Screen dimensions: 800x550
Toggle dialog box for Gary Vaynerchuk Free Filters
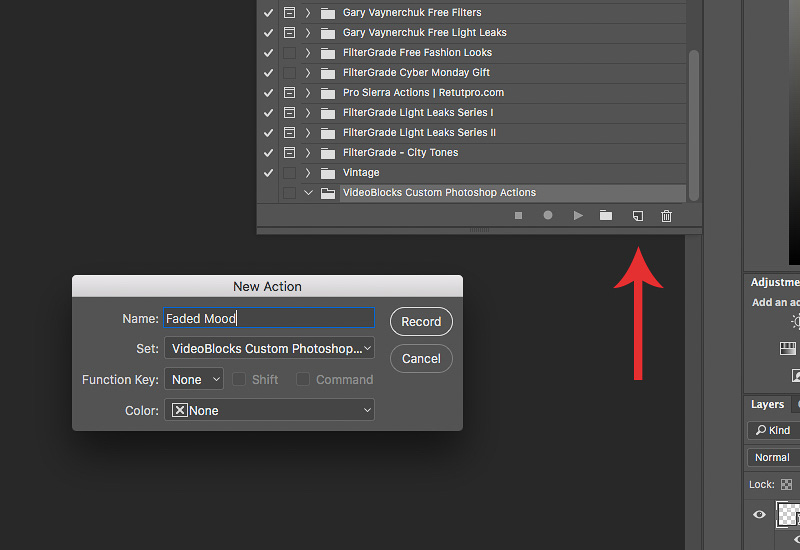[x=289, y=12]
